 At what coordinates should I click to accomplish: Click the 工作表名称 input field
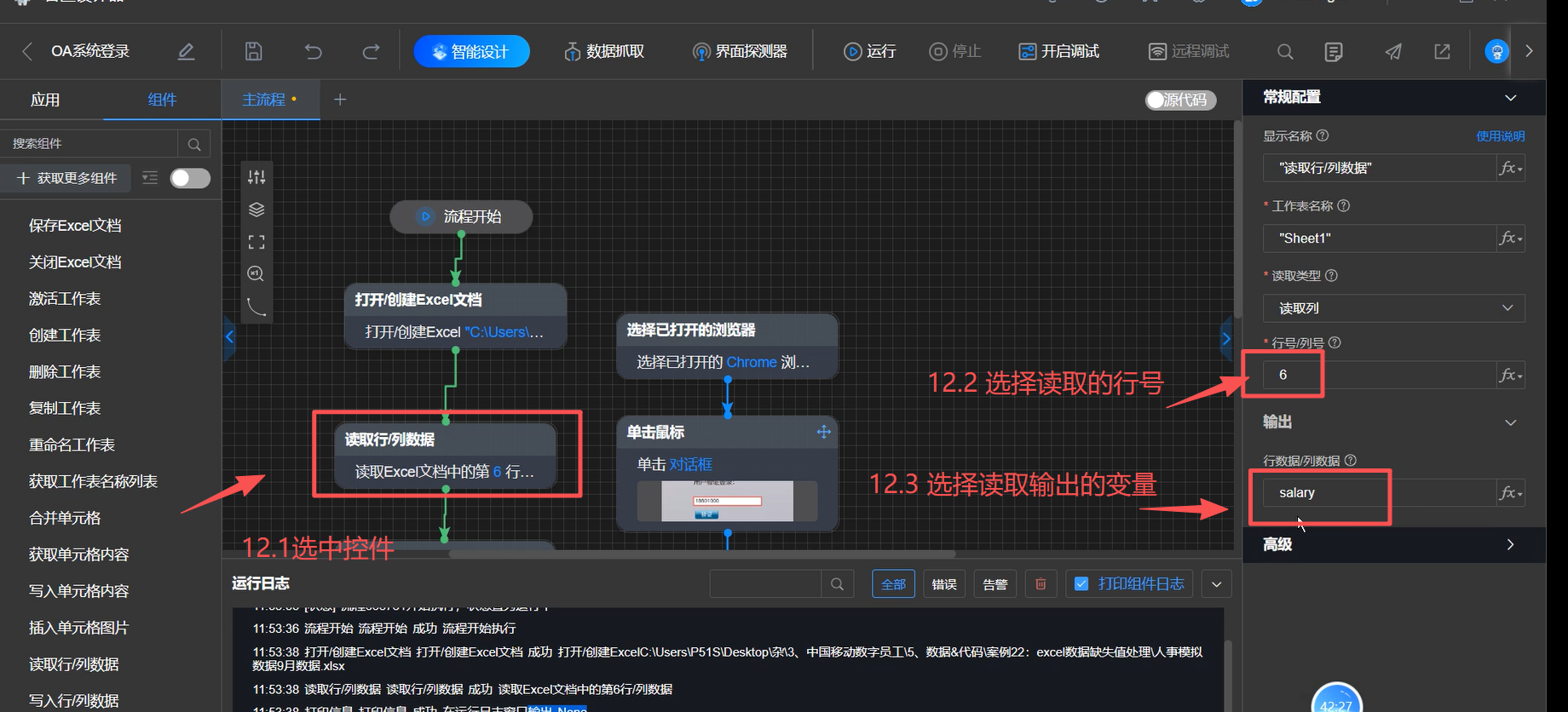[x=1380, y=238]
